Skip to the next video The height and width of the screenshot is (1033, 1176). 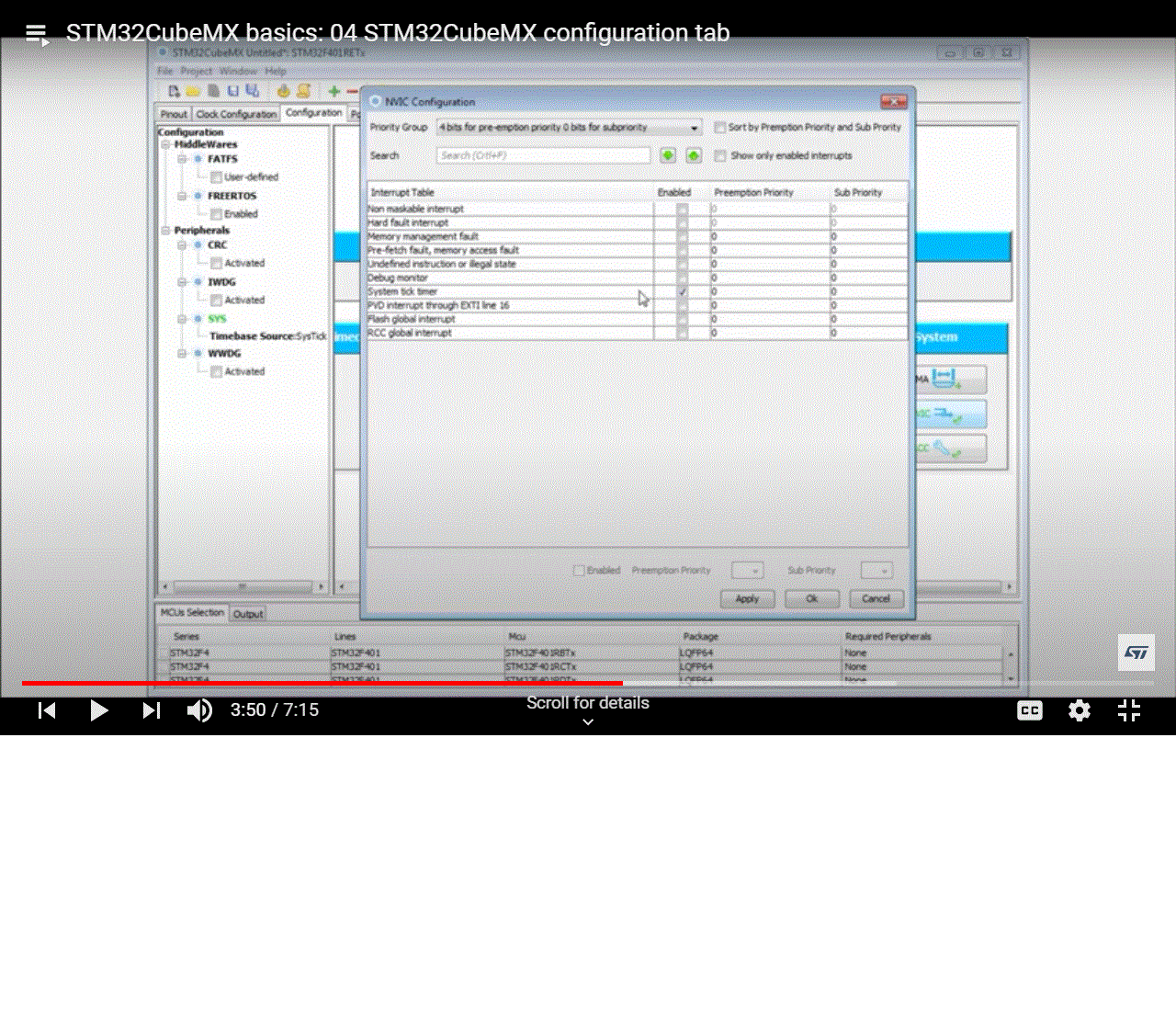coord(152,710)
